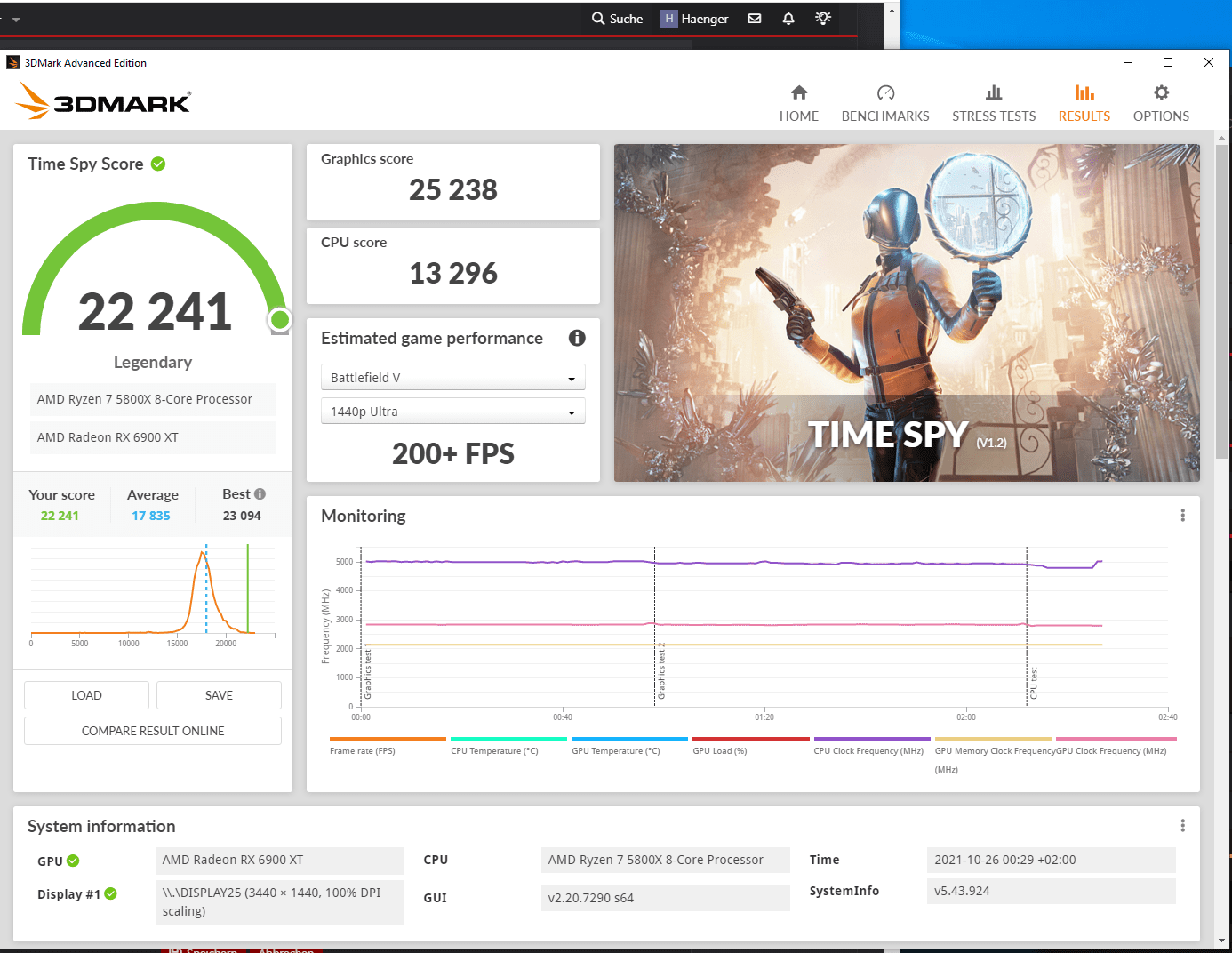
Task: Open the Benchmarks tab
Action: click(x=885, y=104)
